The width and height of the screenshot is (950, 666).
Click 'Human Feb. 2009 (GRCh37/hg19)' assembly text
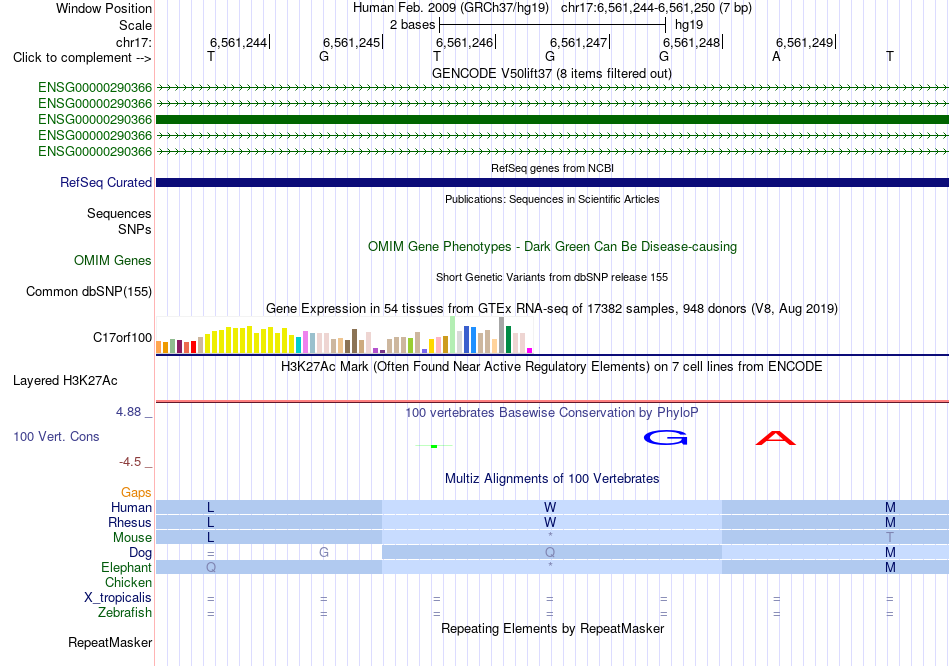(451, 8)
